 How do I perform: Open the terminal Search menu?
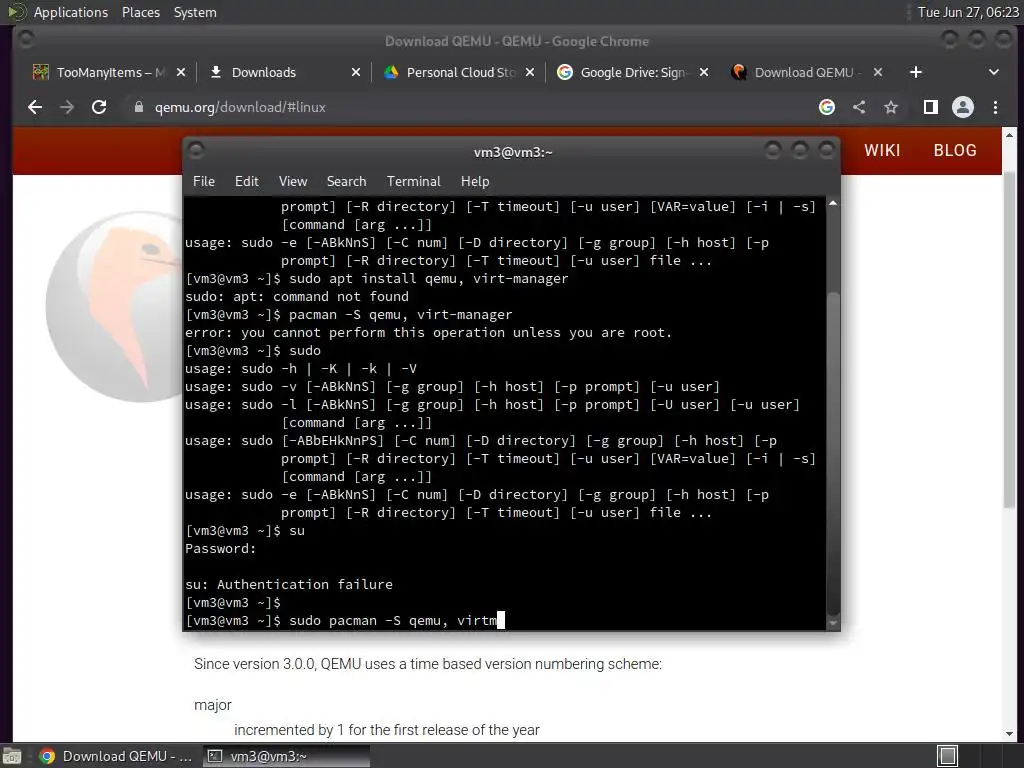pyautogui.click(x=346, y=182)
